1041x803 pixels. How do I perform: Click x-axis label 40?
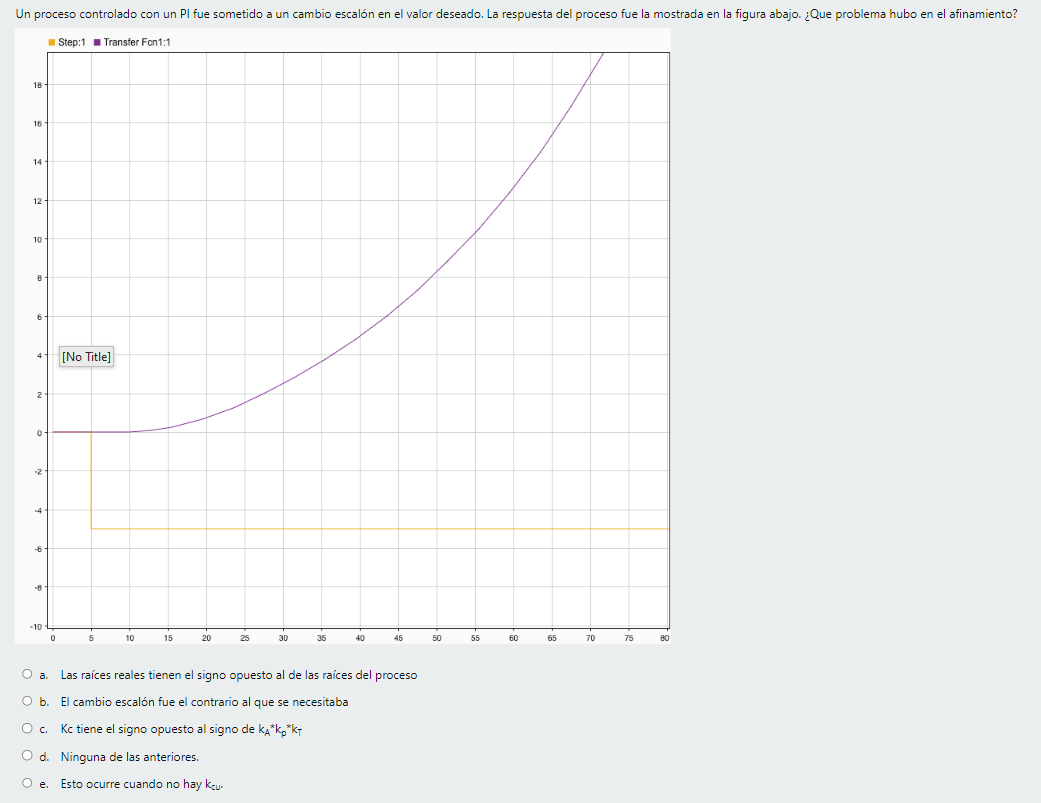tap(360, 638)
